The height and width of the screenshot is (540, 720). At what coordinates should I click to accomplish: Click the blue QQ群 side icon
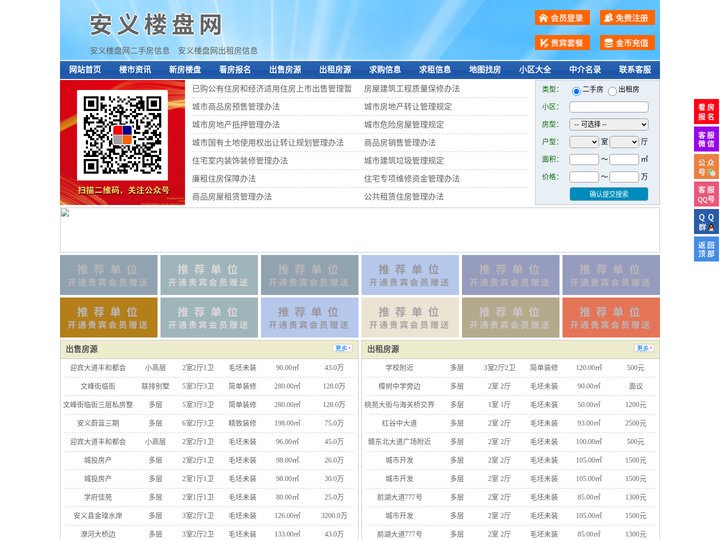click(x=706, y=222)
